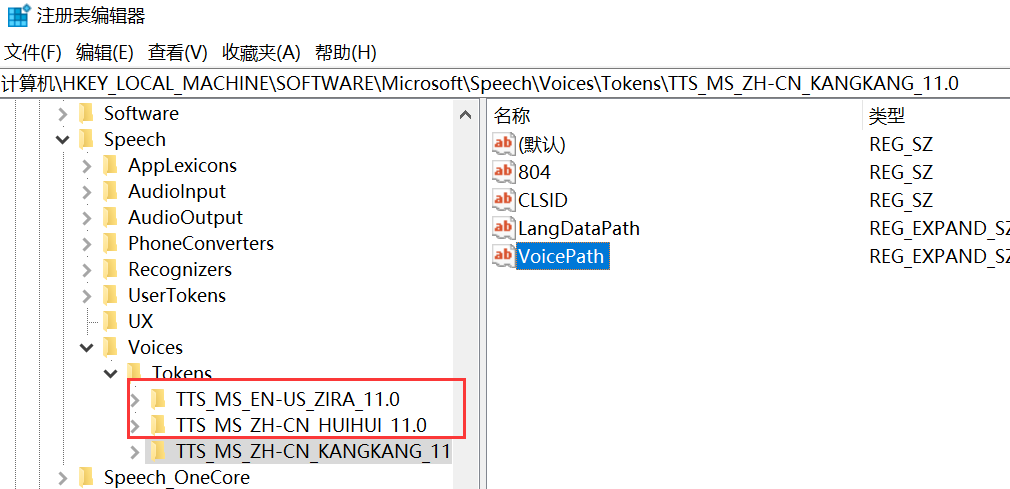Click the PhoneConverters folder icon

(110, 244)
